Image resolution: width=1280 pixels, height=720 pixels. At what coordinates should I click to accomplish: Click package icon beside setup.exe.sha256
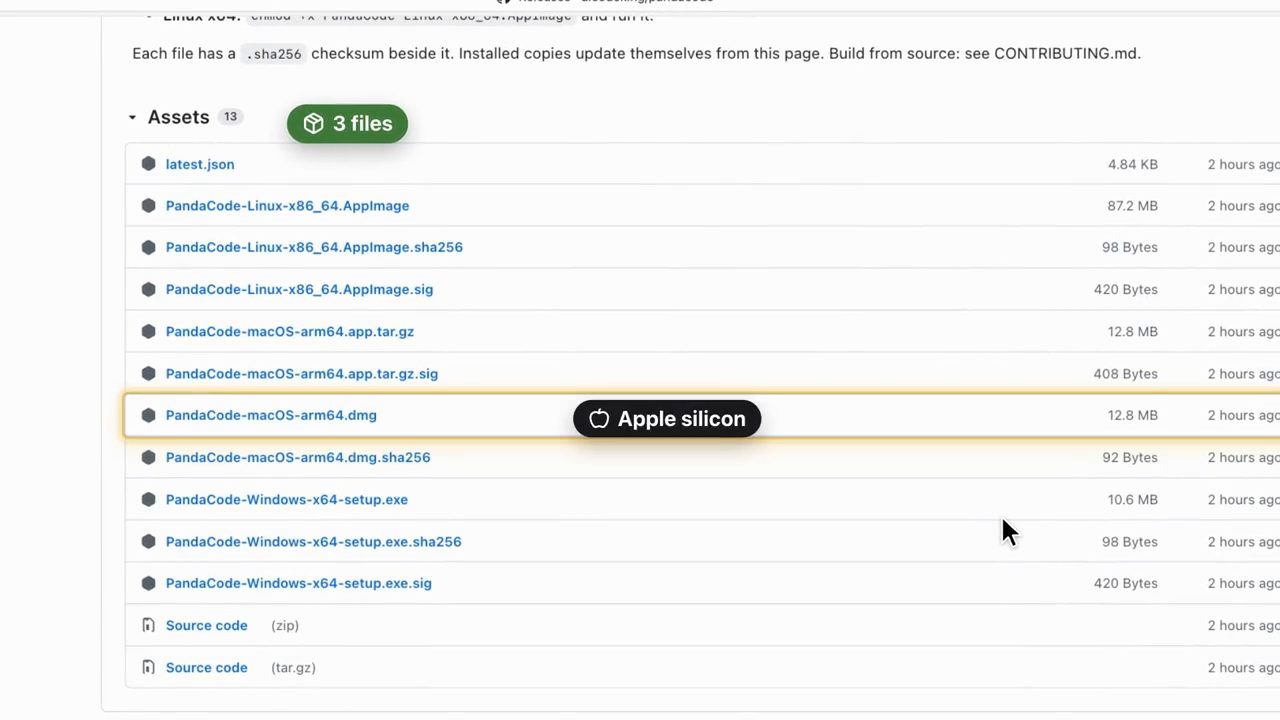click(x=148, y=542)
